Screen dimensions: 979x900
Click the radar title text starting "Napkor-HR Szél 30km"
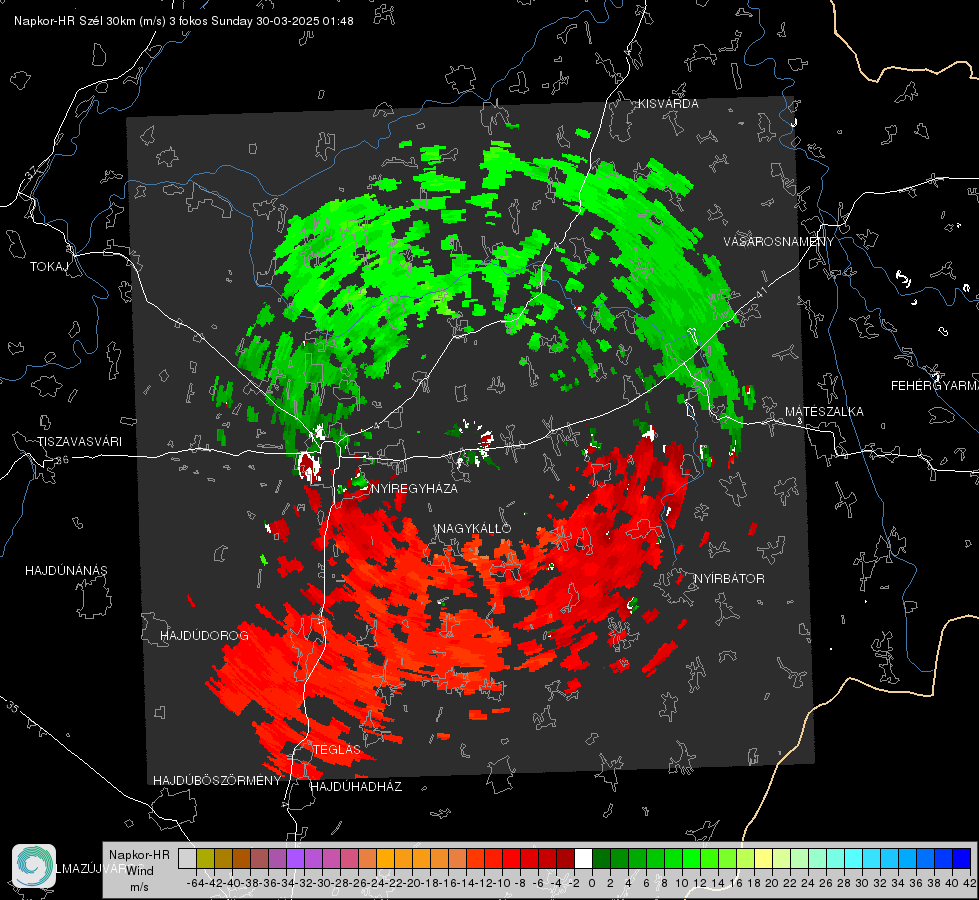click(184, 21)
